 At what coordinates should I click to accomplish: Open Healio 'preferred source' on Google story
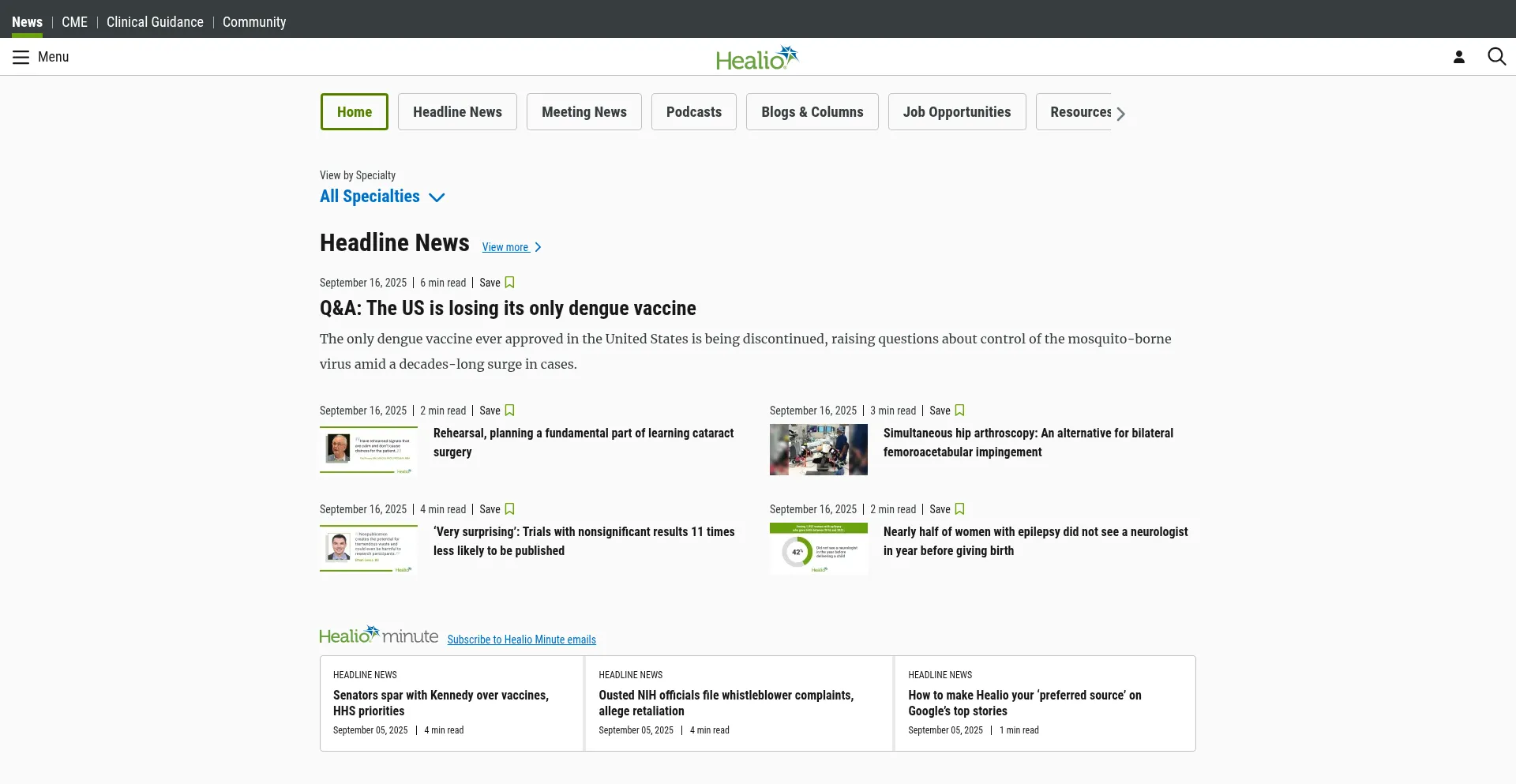[1025, 703]
